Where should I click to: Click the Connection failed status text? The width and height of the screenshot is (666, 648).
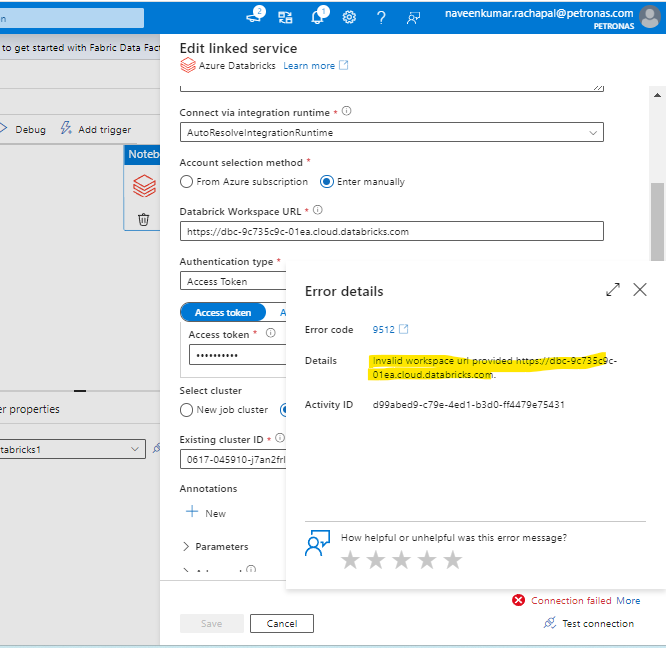(x=571, y=600)
